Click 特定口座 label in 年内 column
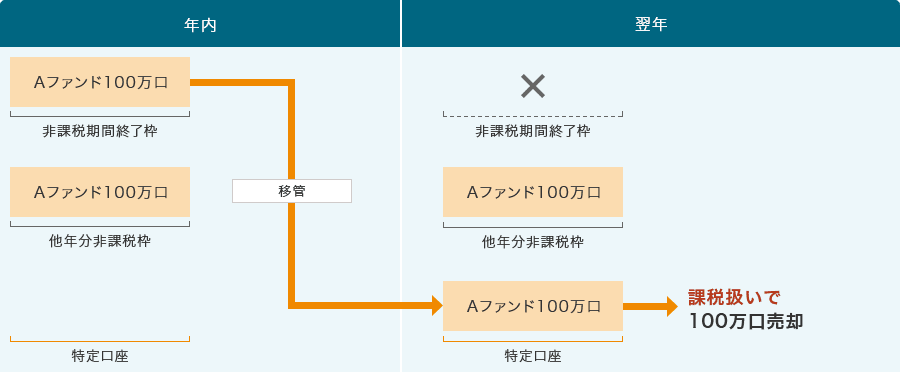 click(x=100, y=356)
